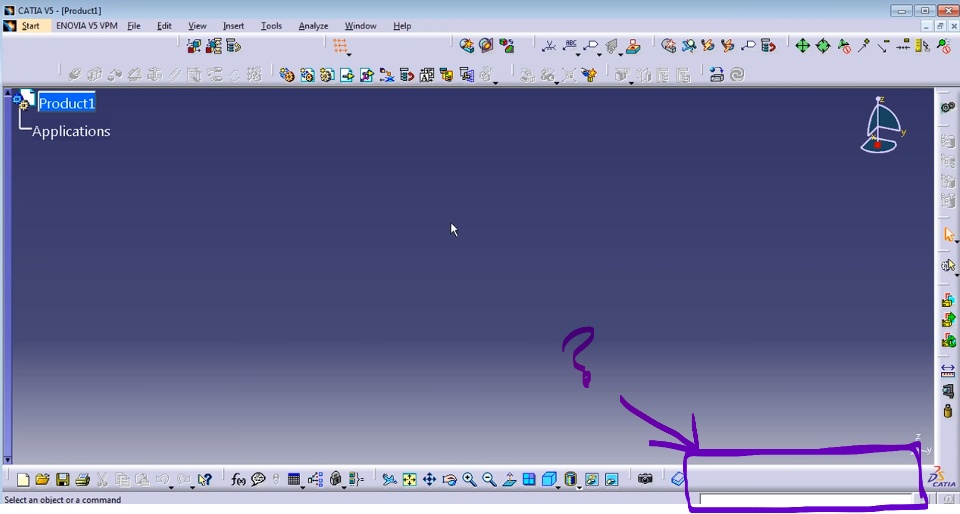
Task: Save the document with the floppy icon
Action: pyautogui.click(x=62, y=480)
